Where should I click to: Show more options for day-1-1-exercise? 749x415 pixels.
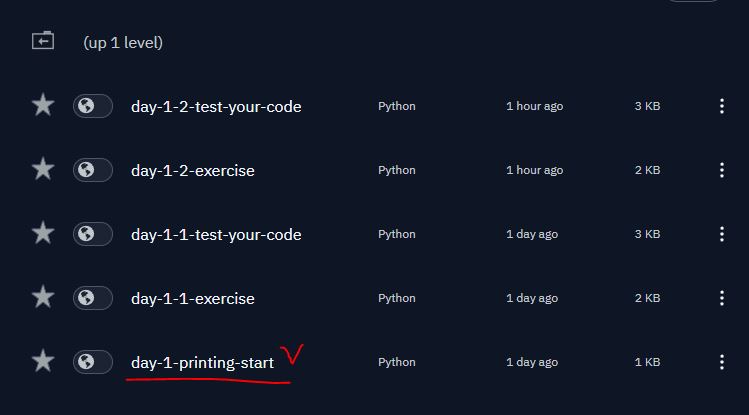(722, 298)
